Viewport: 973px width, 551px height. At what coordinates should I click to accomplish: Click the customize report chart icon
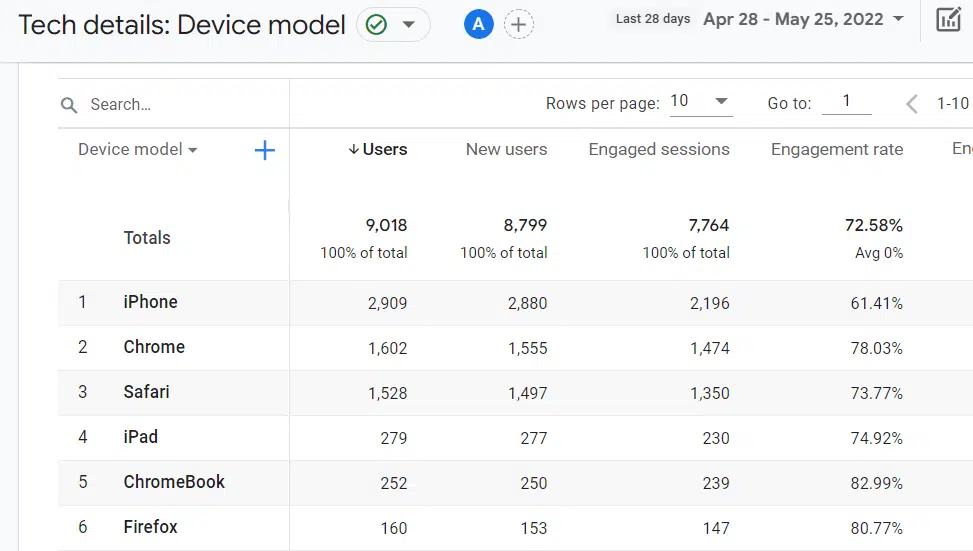948,19
